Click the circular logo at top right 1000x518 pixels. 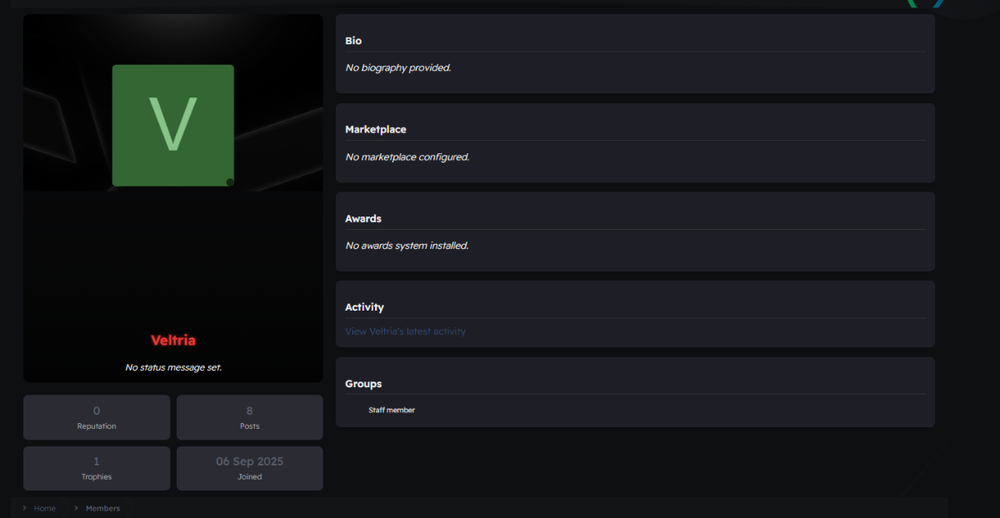tap(925, 3)
